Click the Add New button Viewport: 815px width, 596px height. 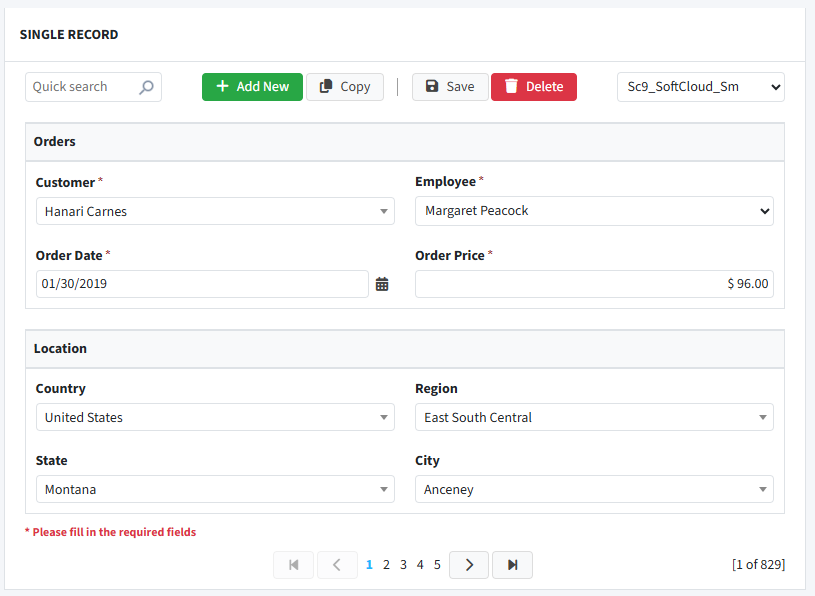point(252,87)
